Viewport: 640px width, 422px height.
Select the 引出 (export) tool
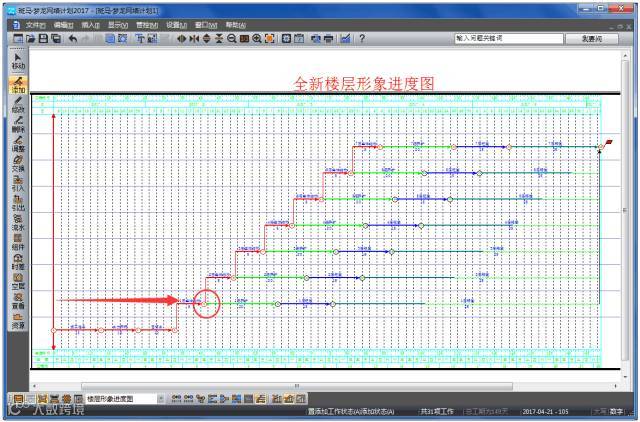(18, 203)
